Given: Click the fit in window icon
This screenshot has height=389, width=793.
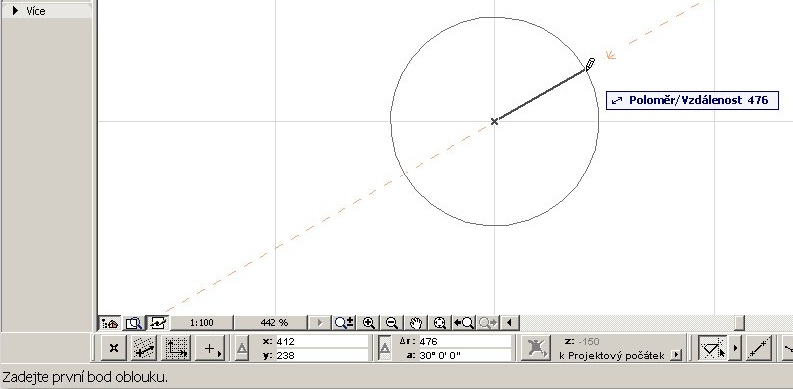Looking at the screenshot, I should coord(439,323).
